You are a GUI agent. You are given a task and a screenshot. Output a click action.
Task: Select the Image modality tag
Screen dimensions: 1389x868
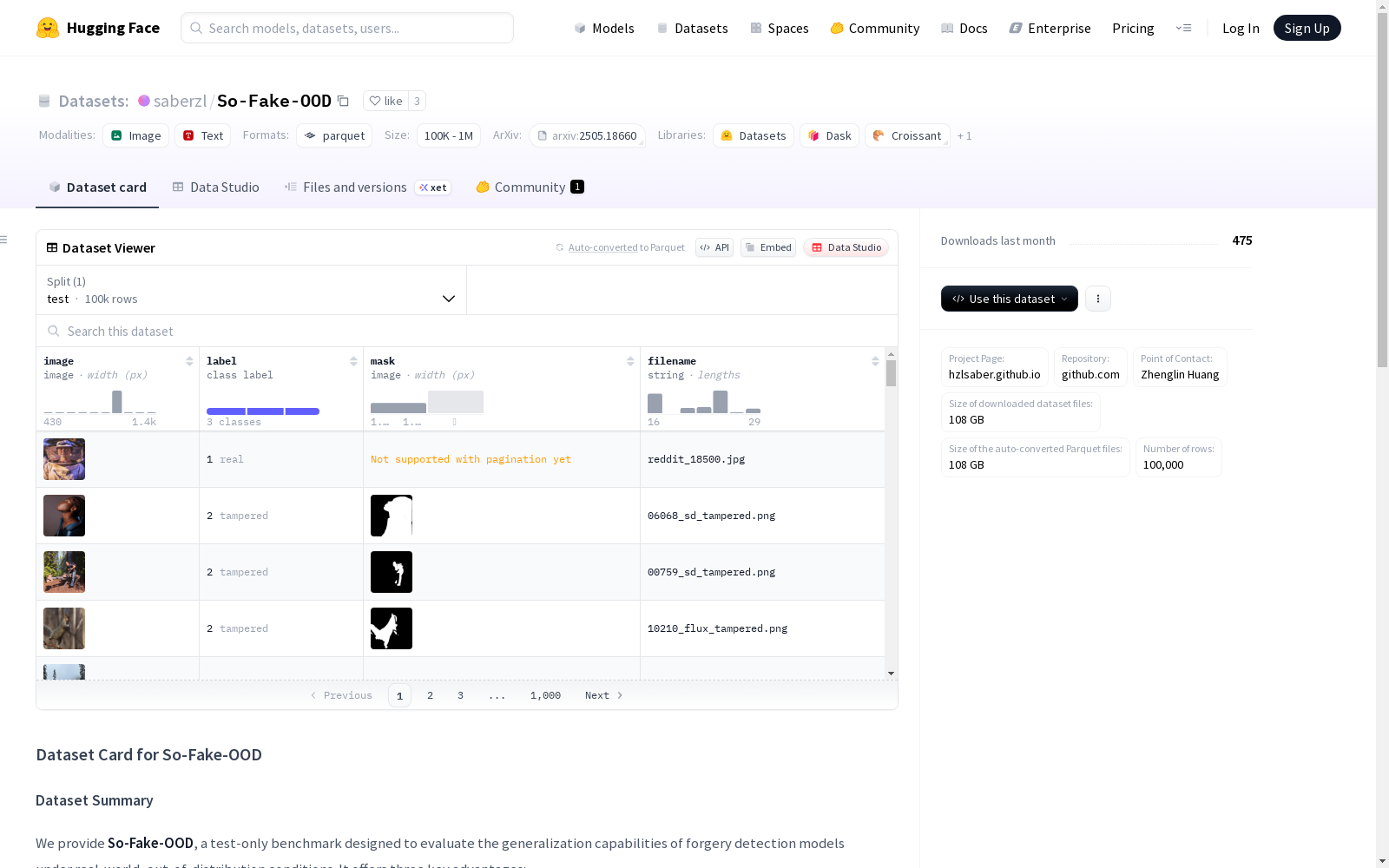(x=136, y=135)
